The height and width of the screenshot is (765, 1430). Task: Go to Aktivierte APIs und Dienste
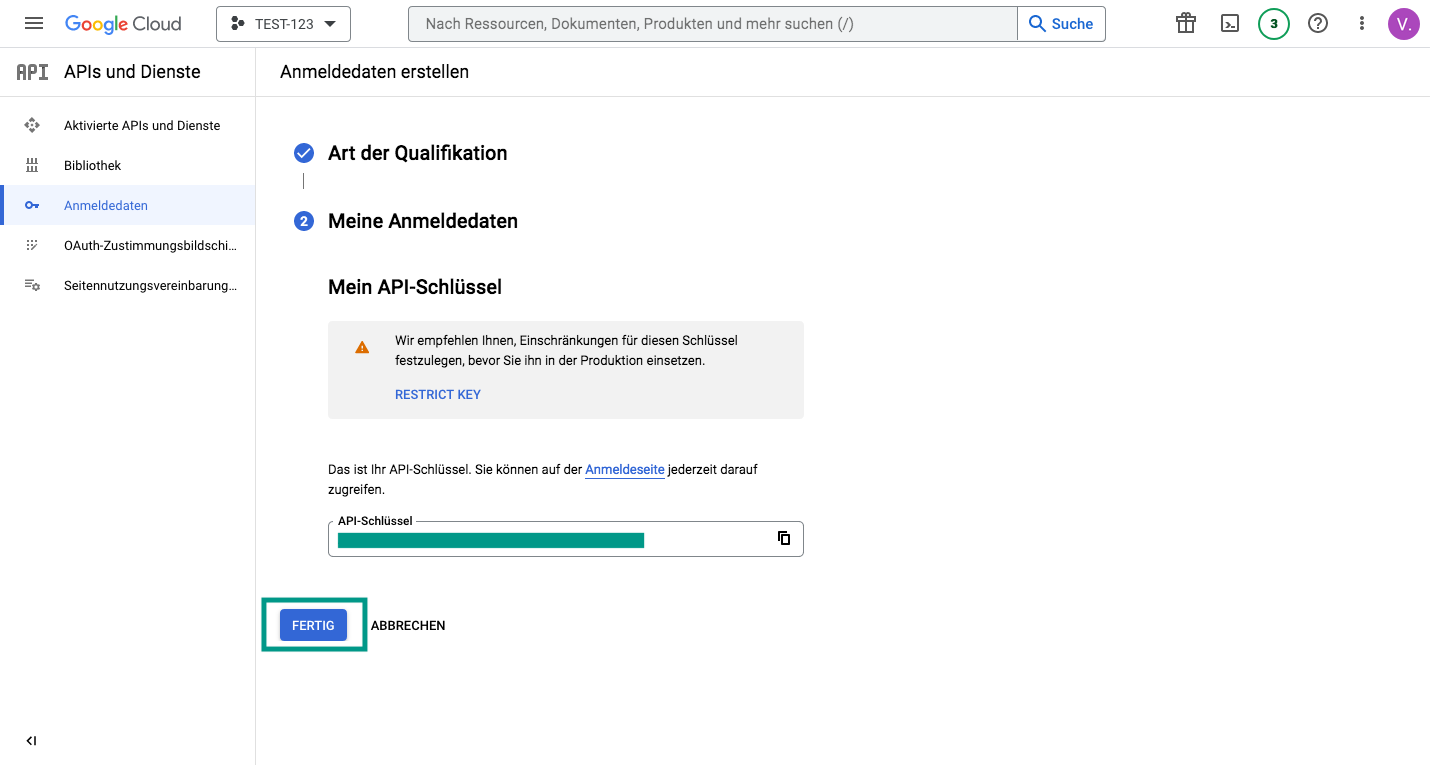pyautogui.click(x=142, y=125)
